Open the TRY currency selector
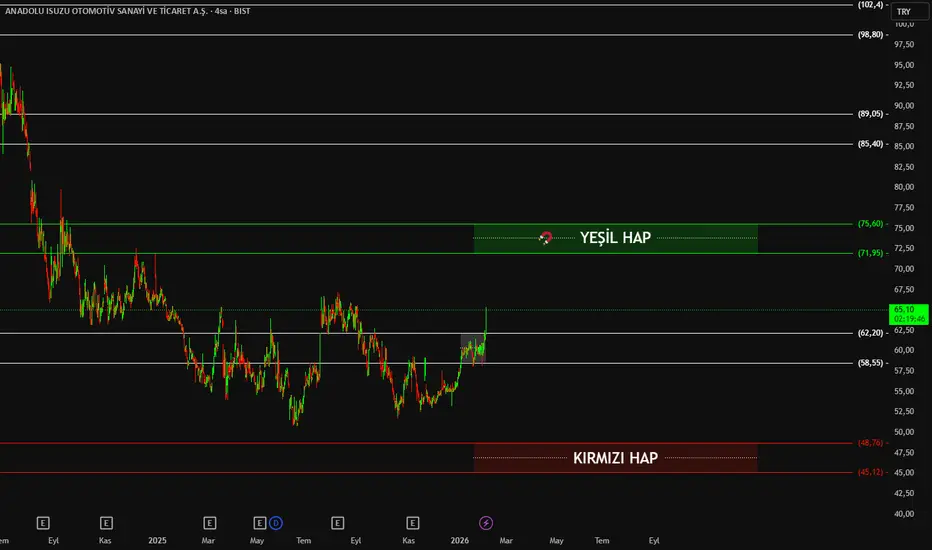932x550 pixels. [909, 11]
